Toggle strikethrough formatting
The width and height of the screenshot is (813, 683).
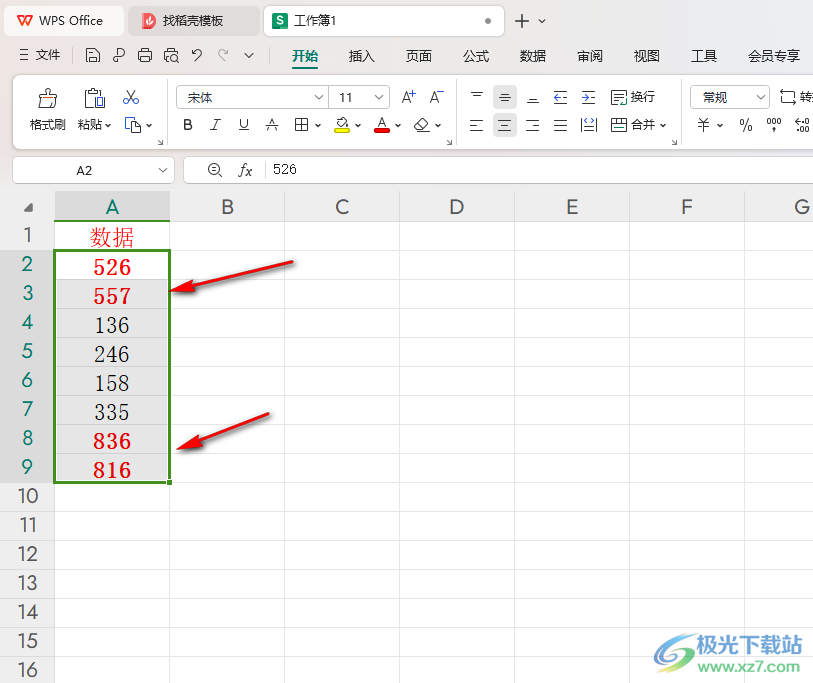click(x=272, y=125)
